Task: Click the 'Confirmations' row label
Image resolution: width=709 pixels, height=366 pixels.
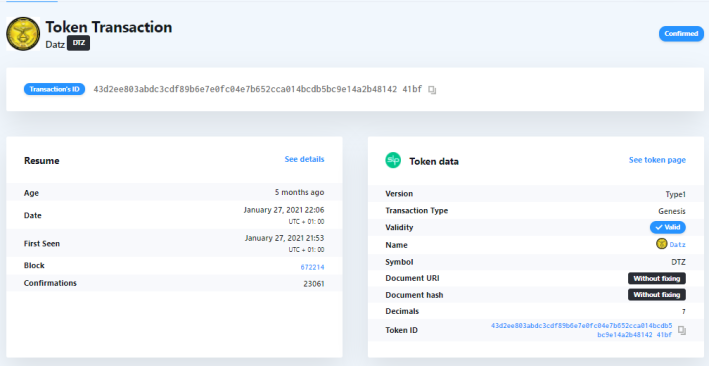Action: pos(50,283)
